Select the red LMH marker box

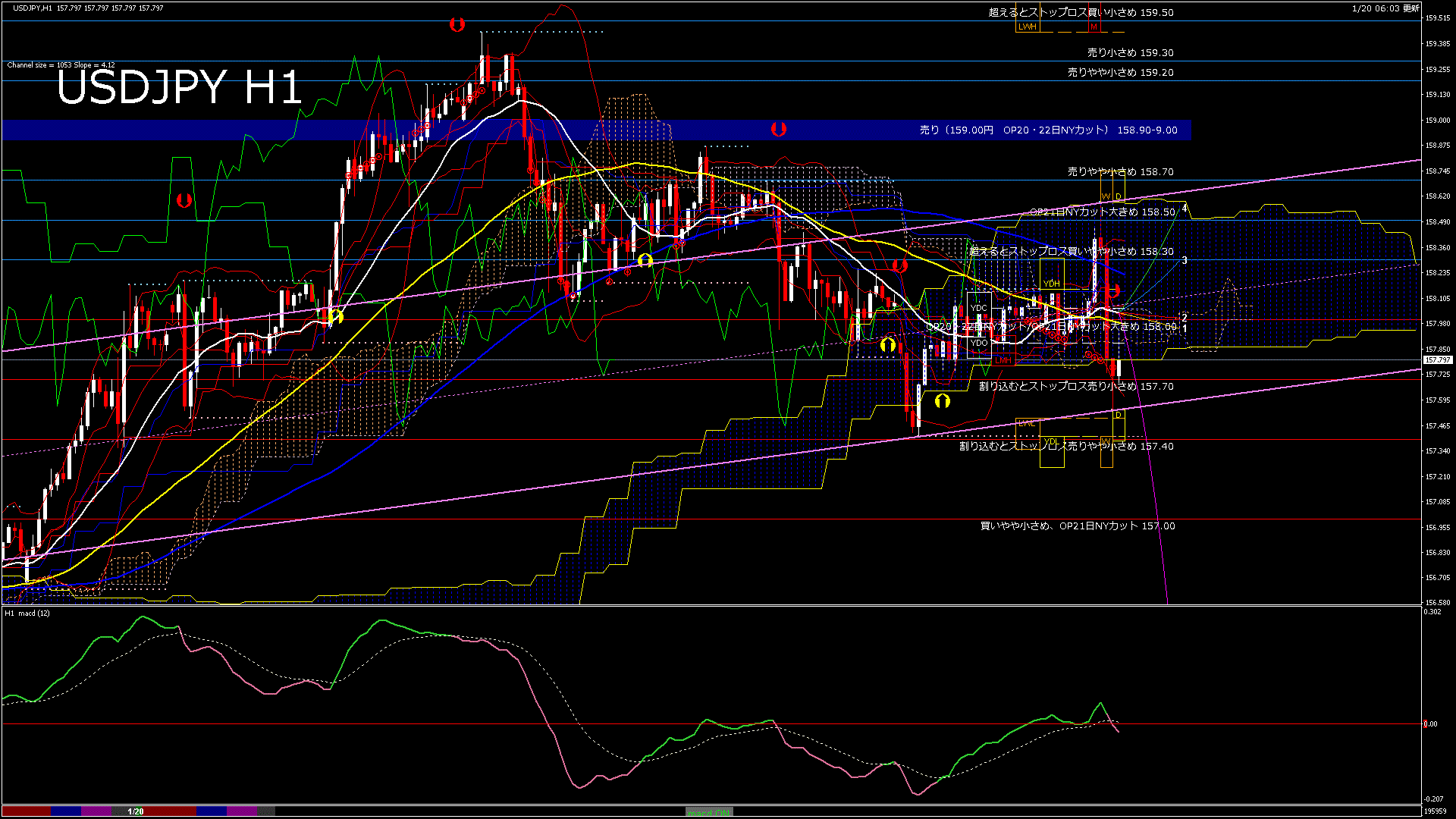pos(1003,360)
